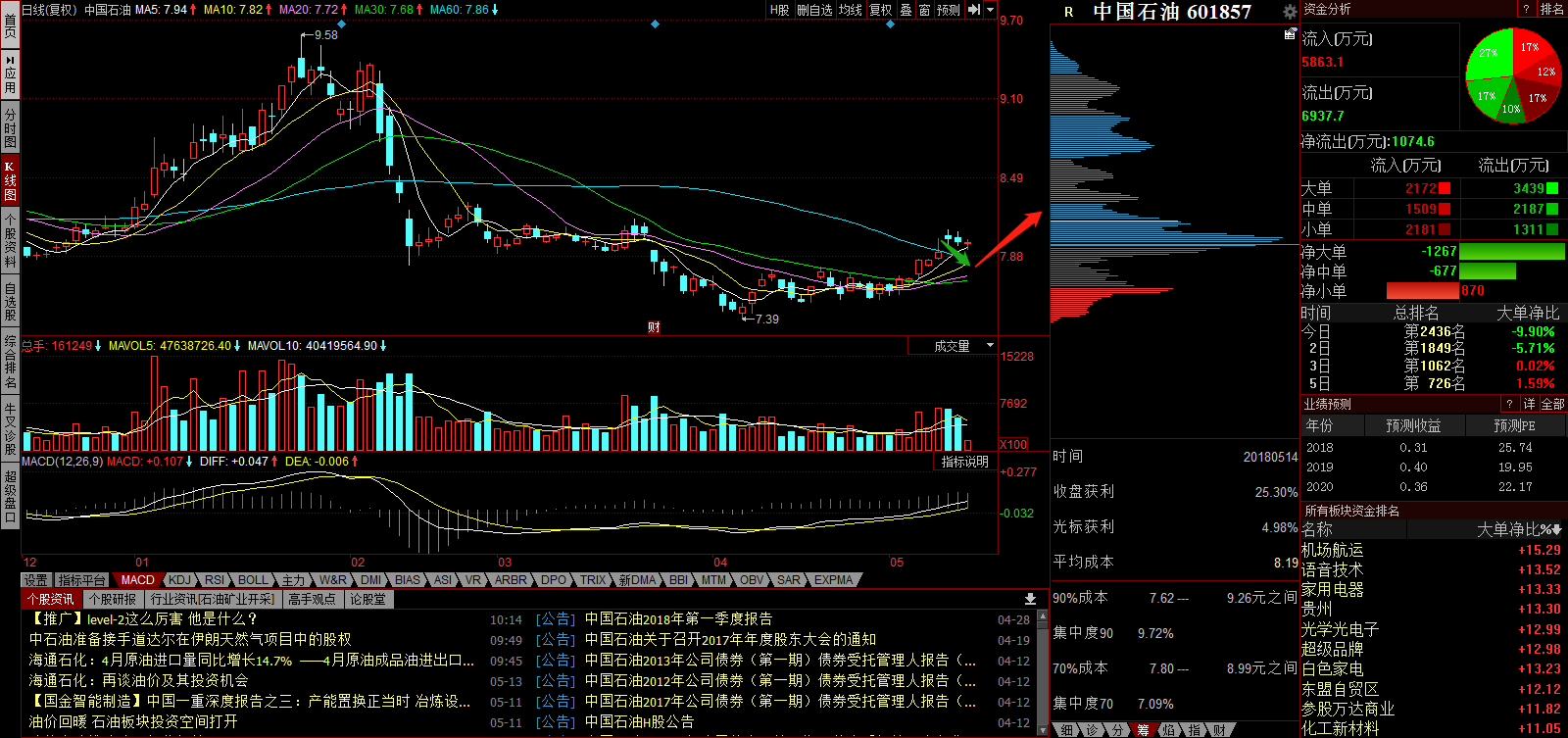Screen dimensions: 1568x738
Task: Click the 机场航运 sector row
Action: 1433,550
